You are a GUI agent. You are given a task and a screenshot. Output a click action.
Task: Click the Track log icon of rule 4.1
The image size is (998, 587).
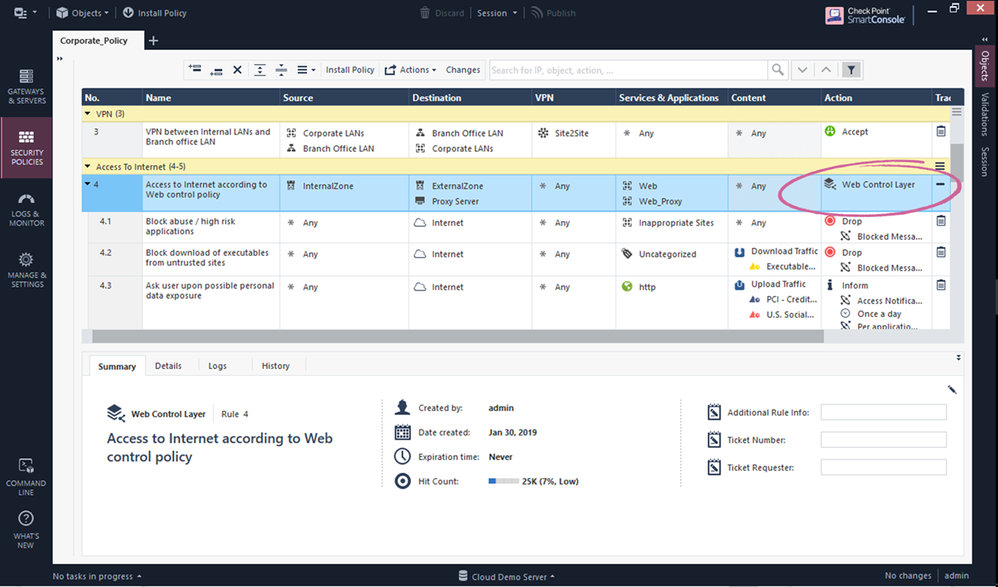[x=941, y=221]
